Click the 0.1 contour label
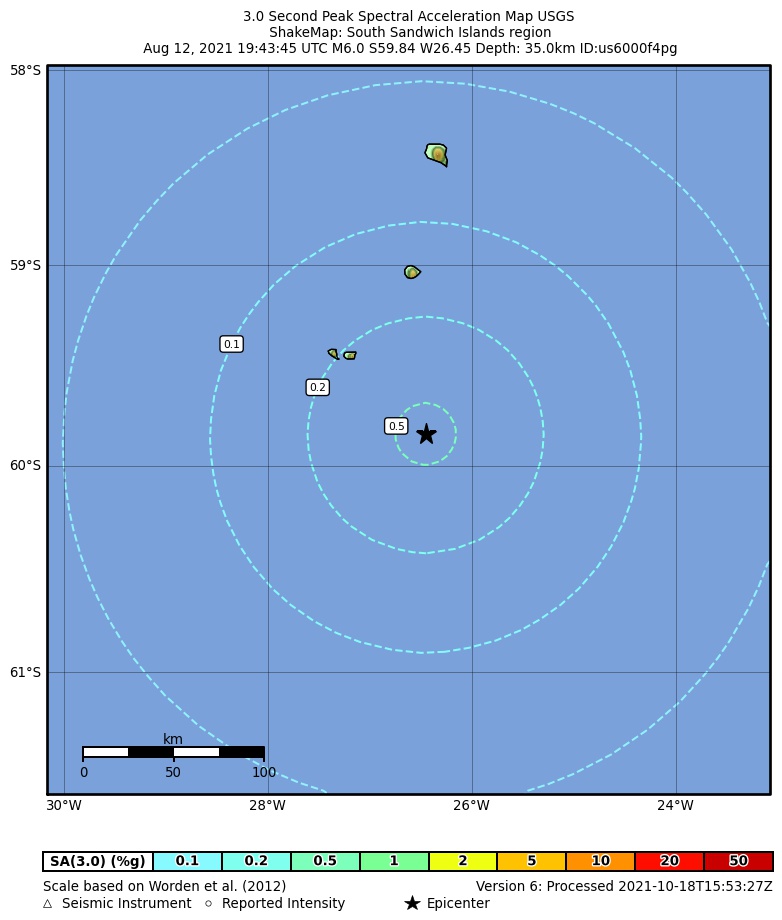 click(x=231, y=344)
